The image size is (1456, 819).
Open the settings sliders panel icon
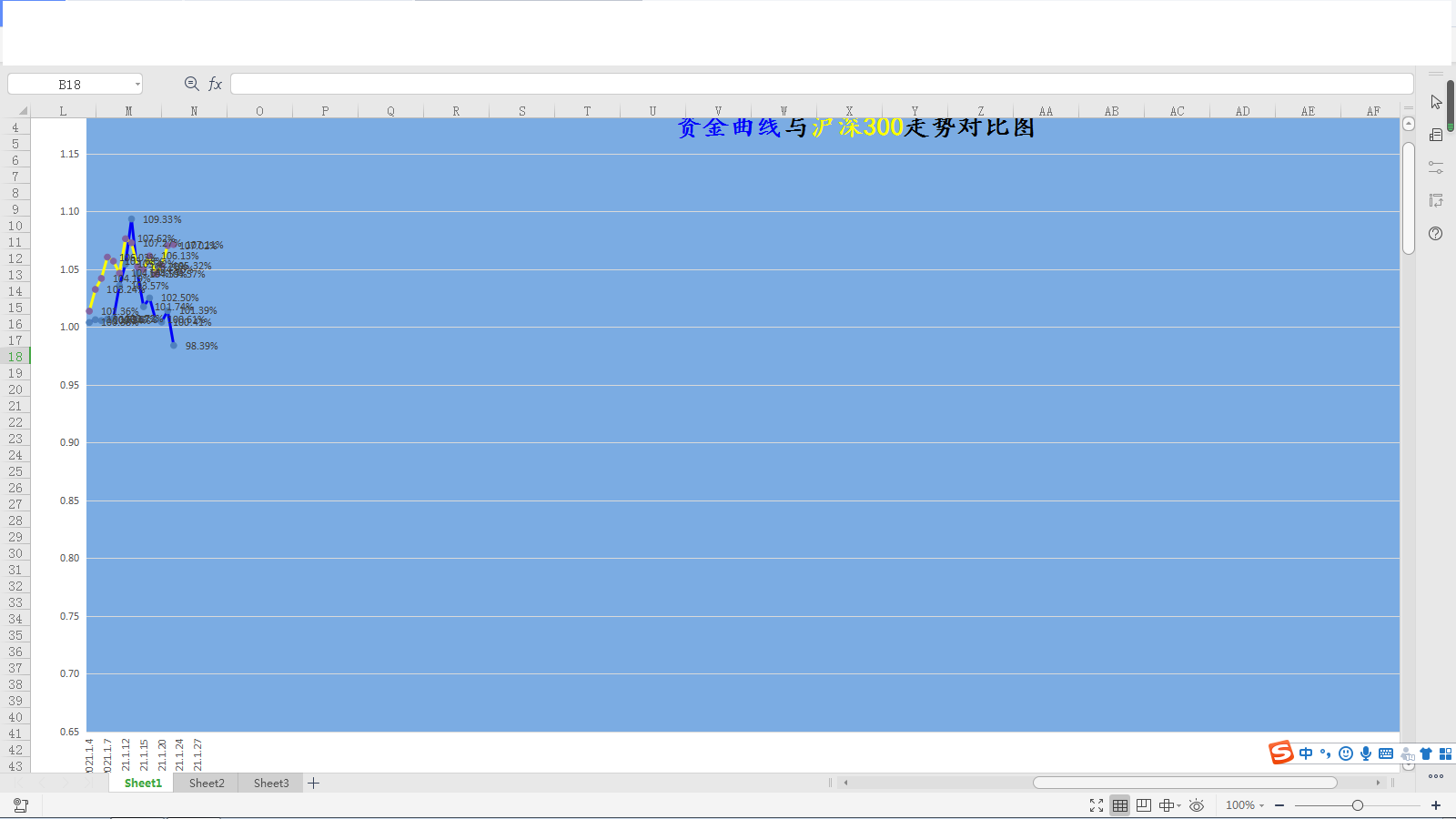1436,167
